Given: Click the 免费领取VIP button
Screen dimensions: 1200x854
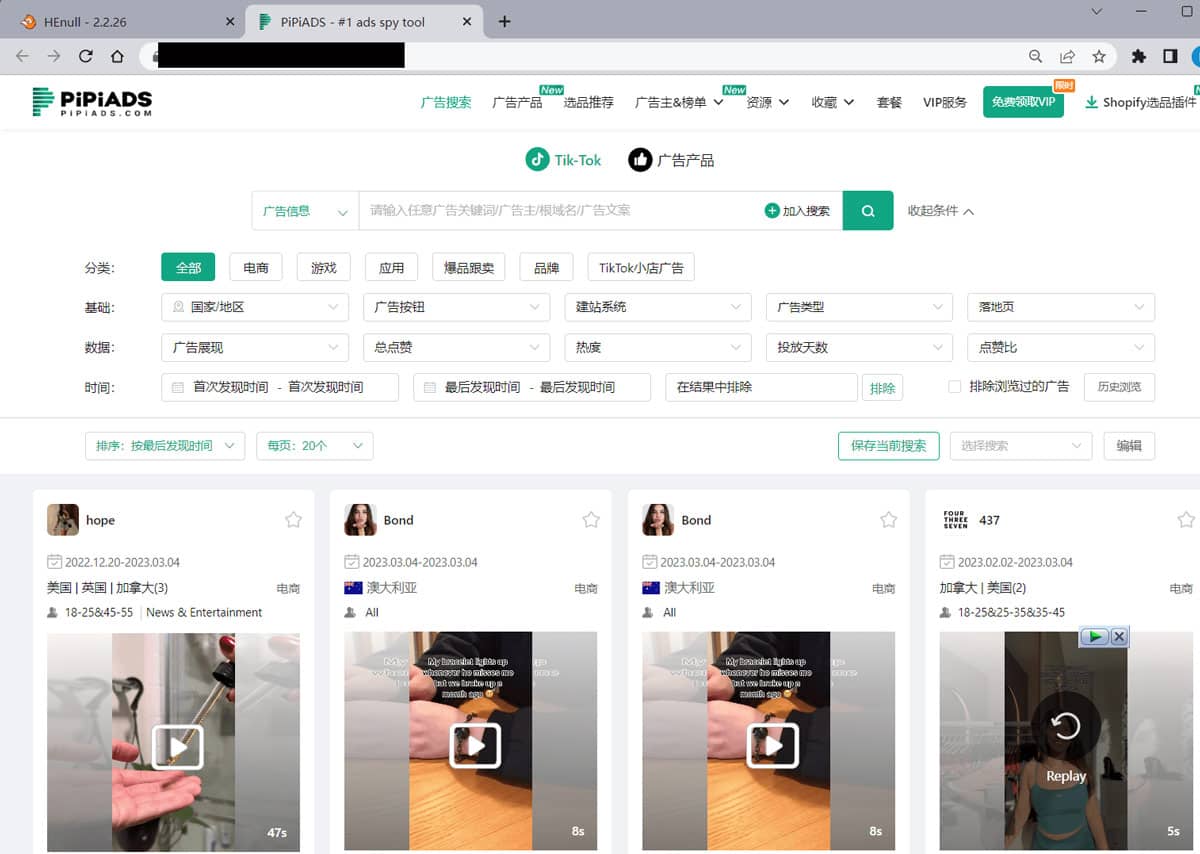Looking at the screenshot, I should point(1023,102).
